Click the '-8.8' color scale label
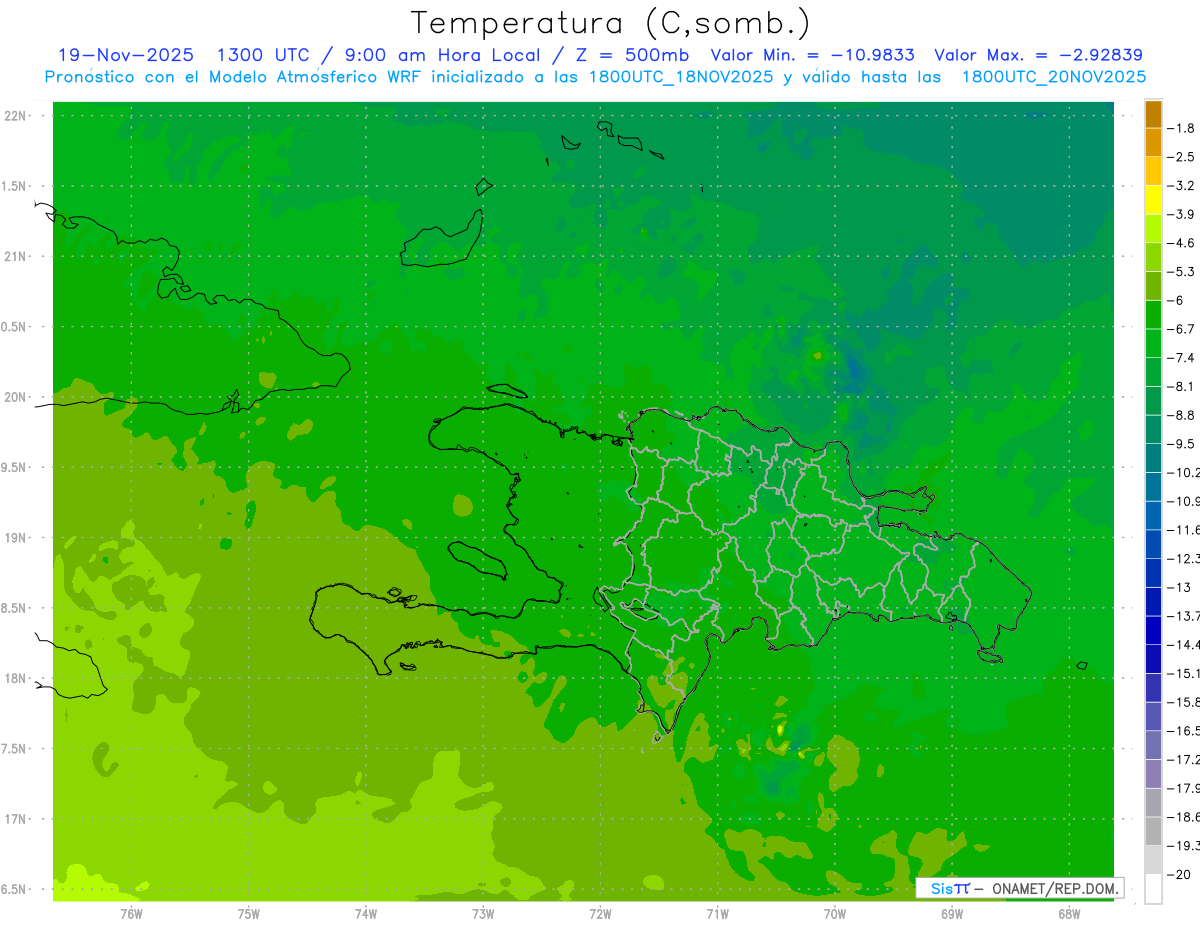The height and width of the screenshot is (927, 1200). coord(1182,415)
